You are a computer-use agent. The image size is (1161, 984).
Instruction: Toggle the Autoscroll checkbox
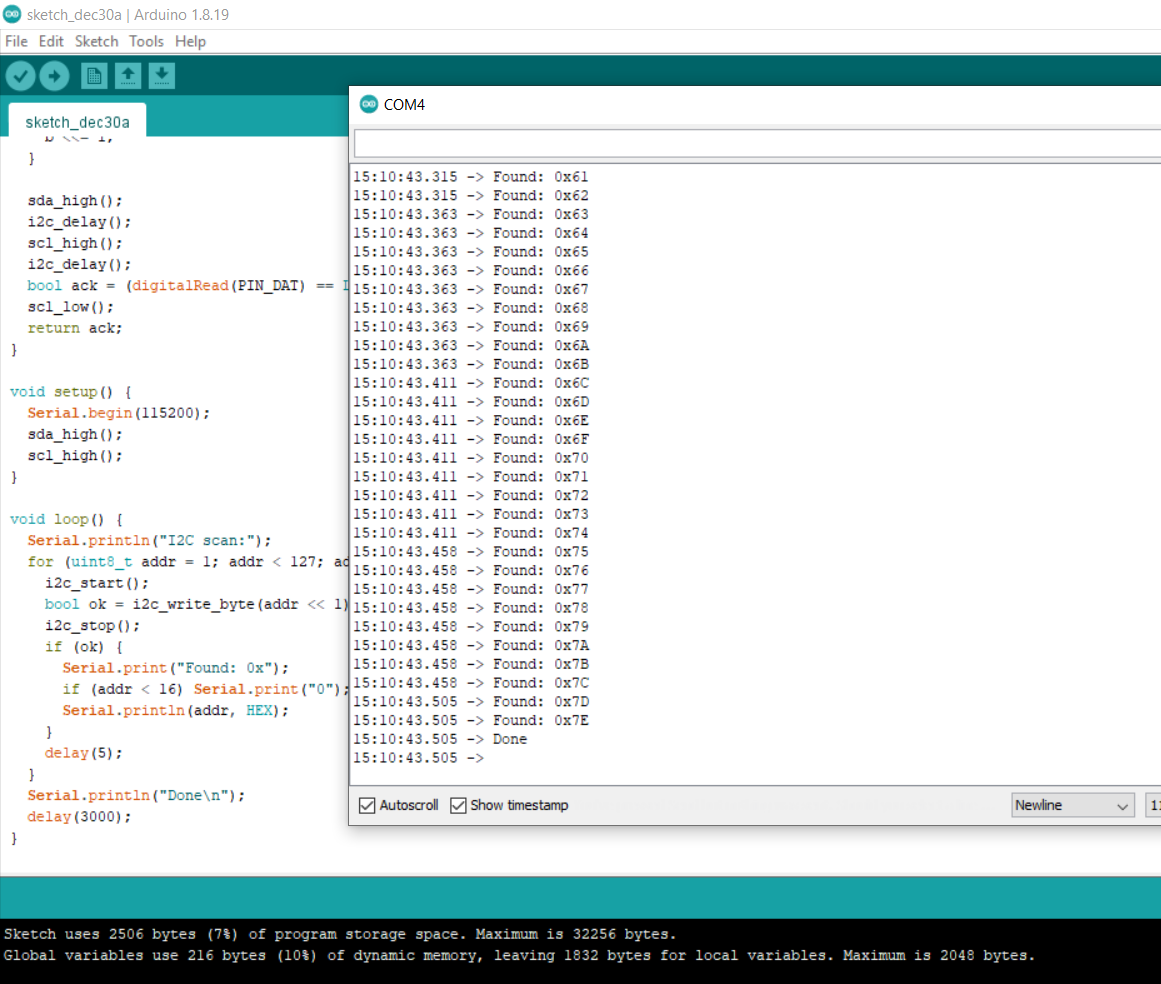tap(367, 805)
